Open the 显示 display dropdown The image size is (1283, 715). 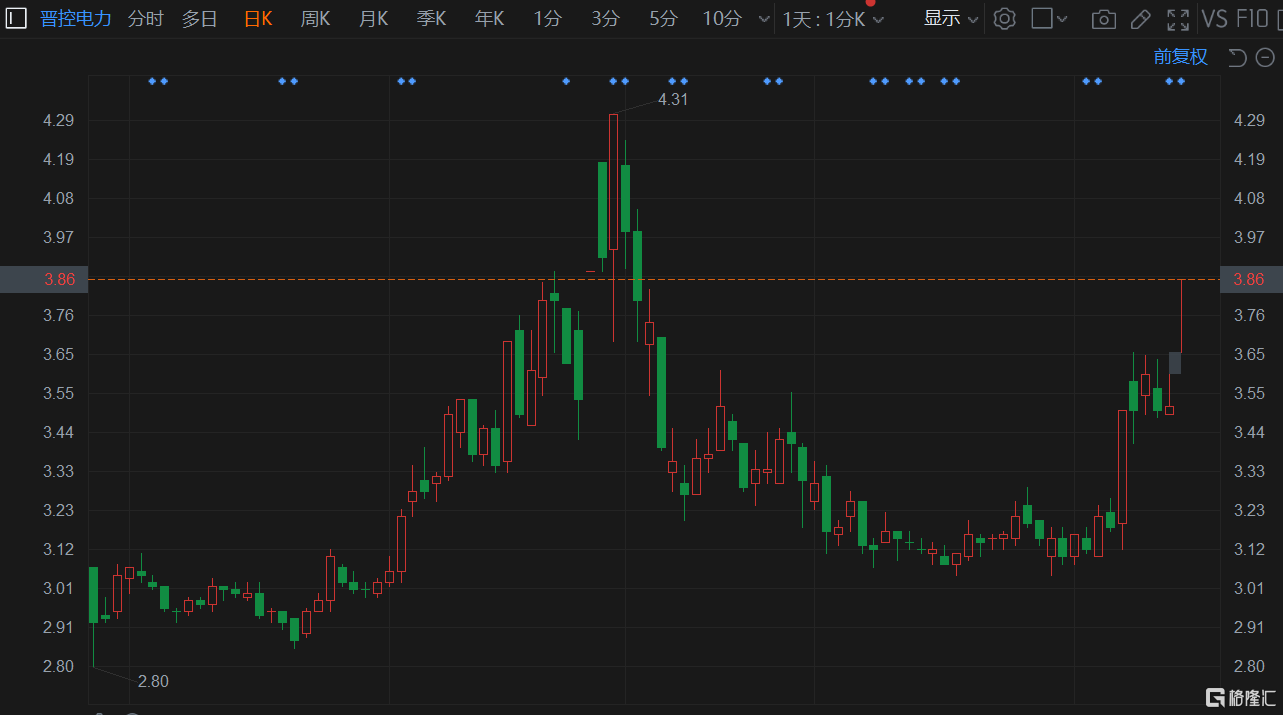pos(951,18)
